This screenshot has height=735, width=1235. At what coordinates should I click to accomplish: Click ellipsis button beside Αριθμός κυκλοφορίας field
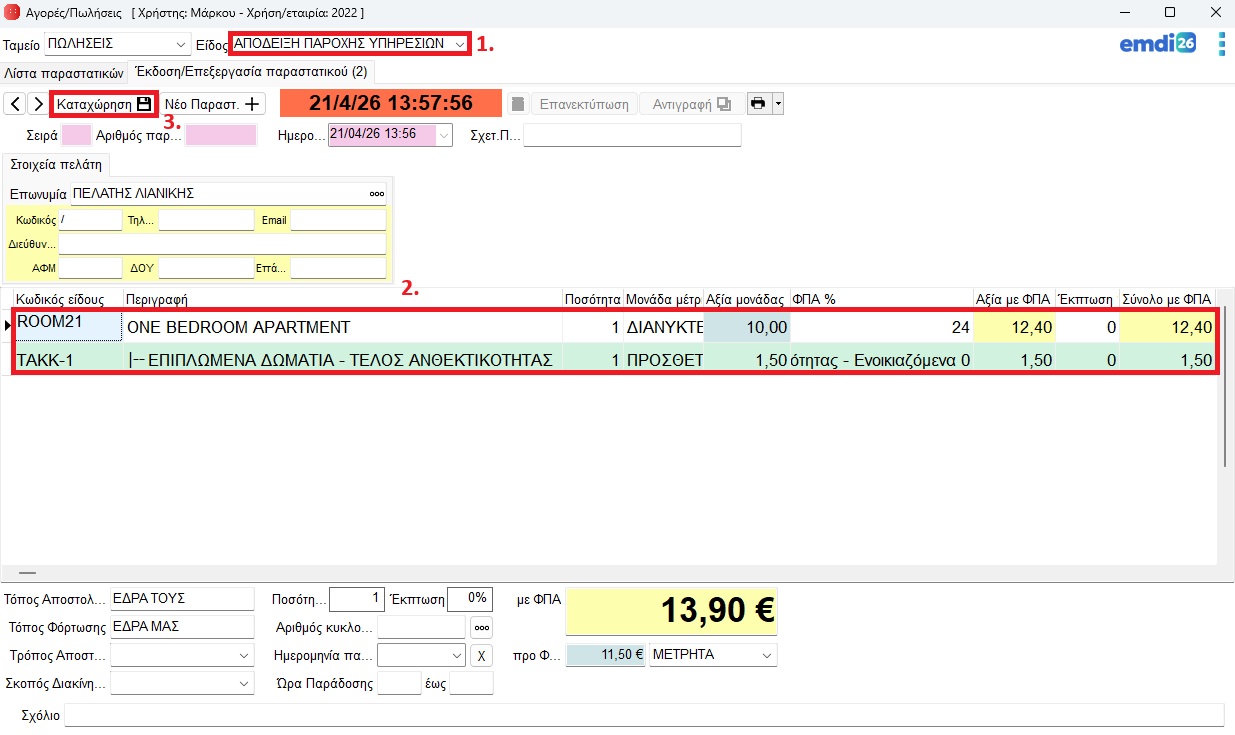point(482,628)
